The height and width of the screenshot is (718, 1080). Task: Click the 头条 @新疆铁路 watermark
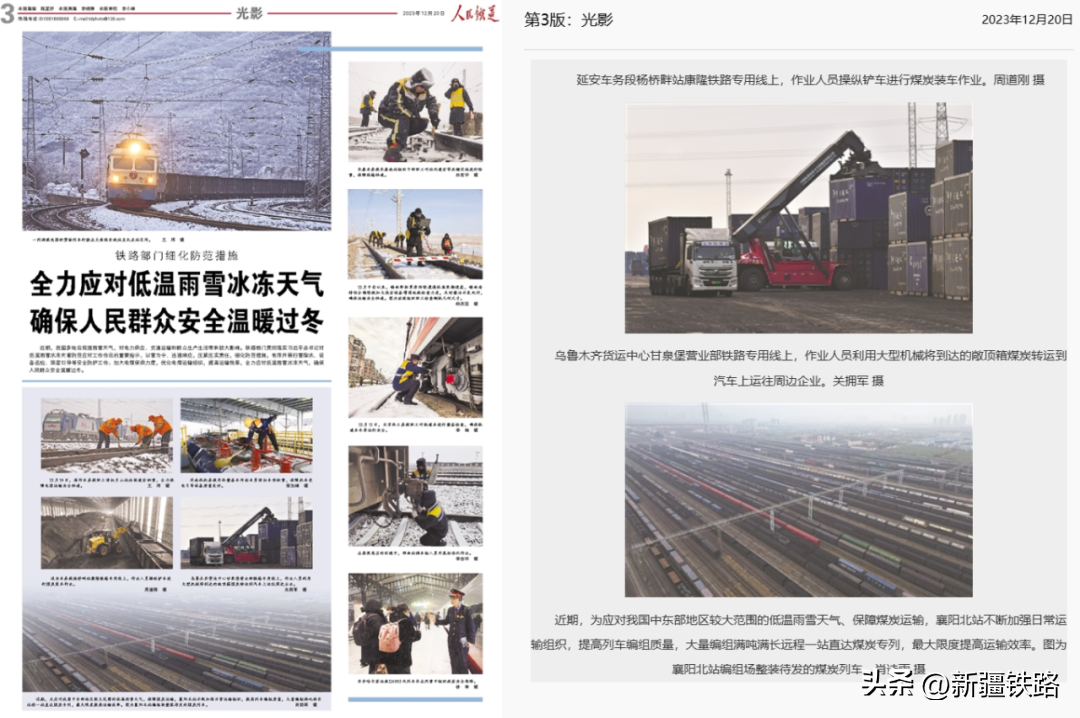960,684
